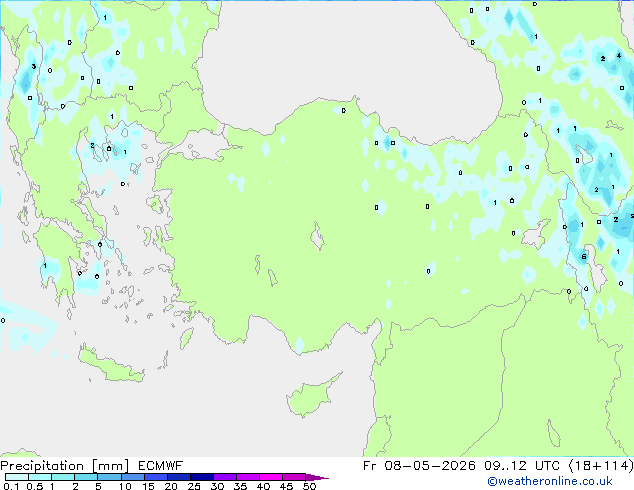Click the arrow tip ending the color scale
This screenshot has height=490, width=634.
click(317, 477)
